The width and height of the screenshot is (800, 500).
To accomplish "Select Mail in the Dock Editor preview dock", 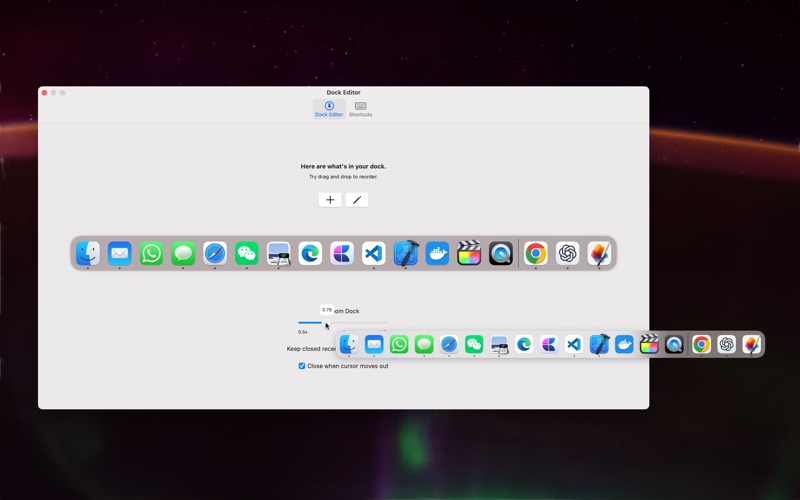I will pyautogui.click(x=119, y=253).
